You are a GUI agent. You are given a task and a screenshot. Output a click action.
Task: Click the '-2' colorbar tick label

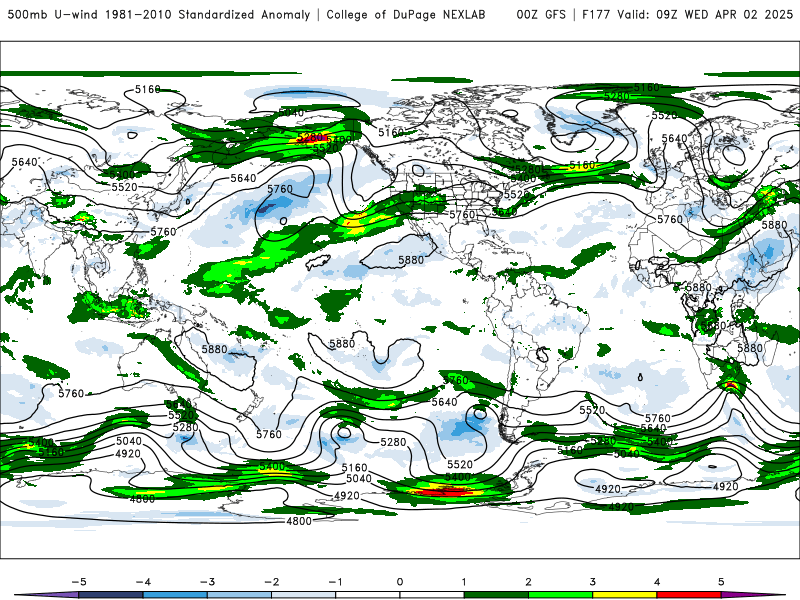271,582
